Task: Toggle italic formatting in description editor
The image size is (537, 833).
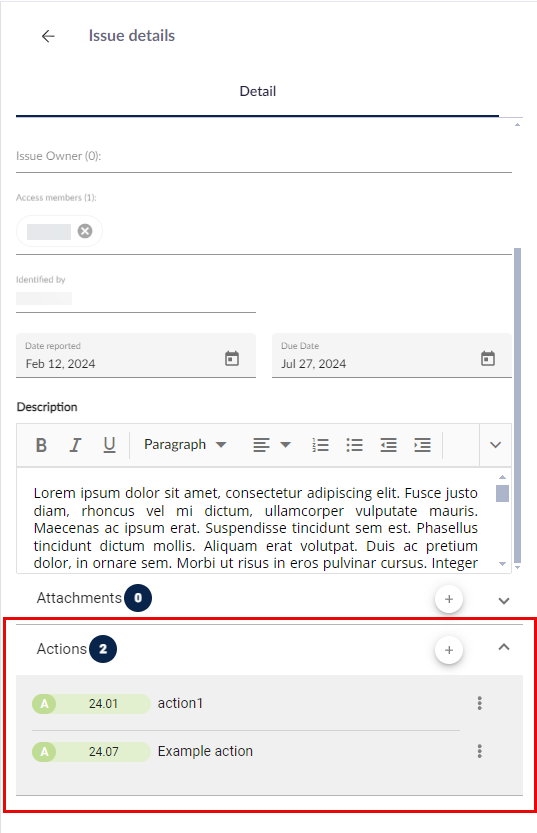Action: click(x=75, y=445)
